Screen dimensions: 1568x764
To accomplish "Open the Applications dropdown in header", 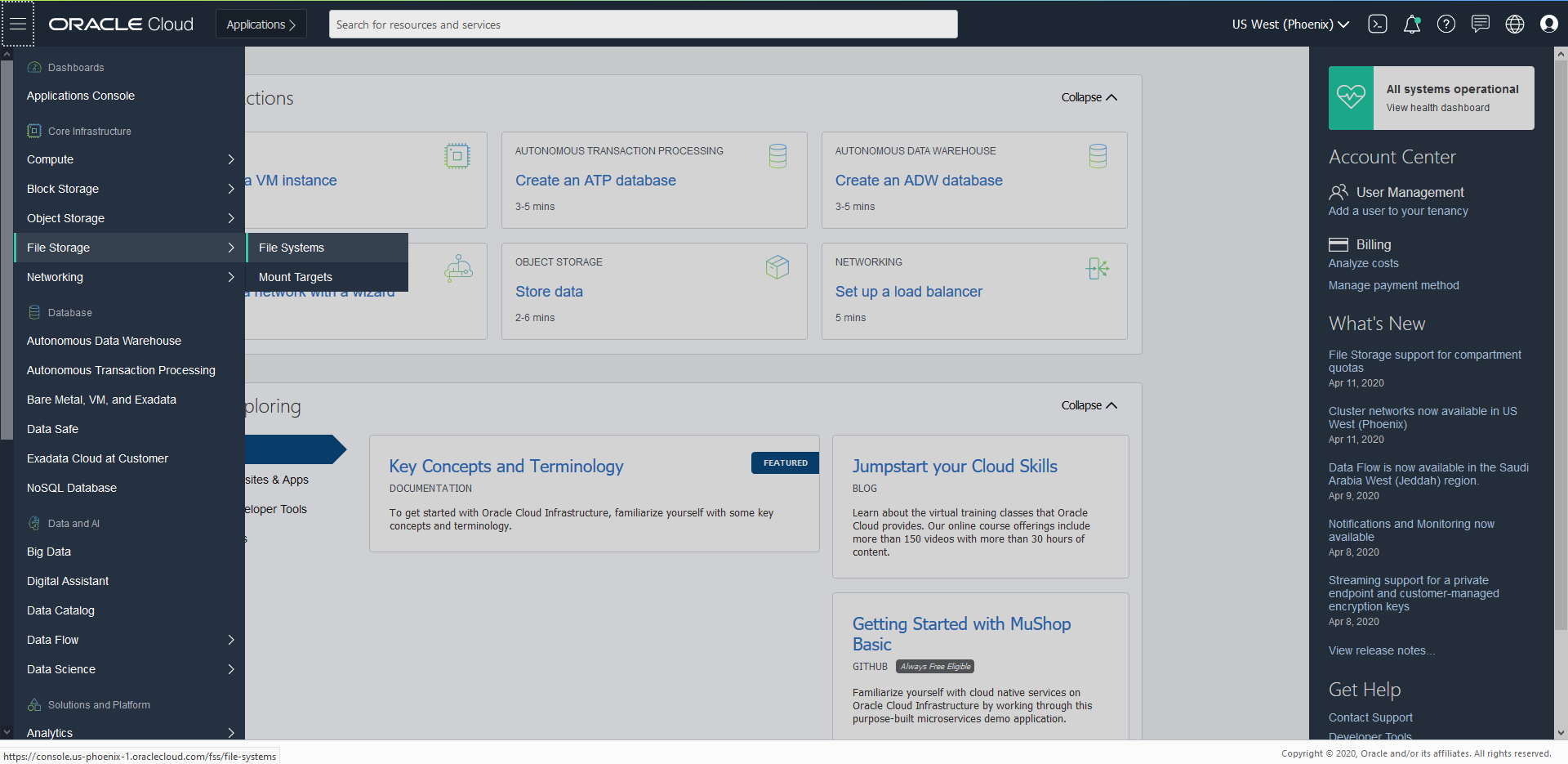I will coord(261,25).
